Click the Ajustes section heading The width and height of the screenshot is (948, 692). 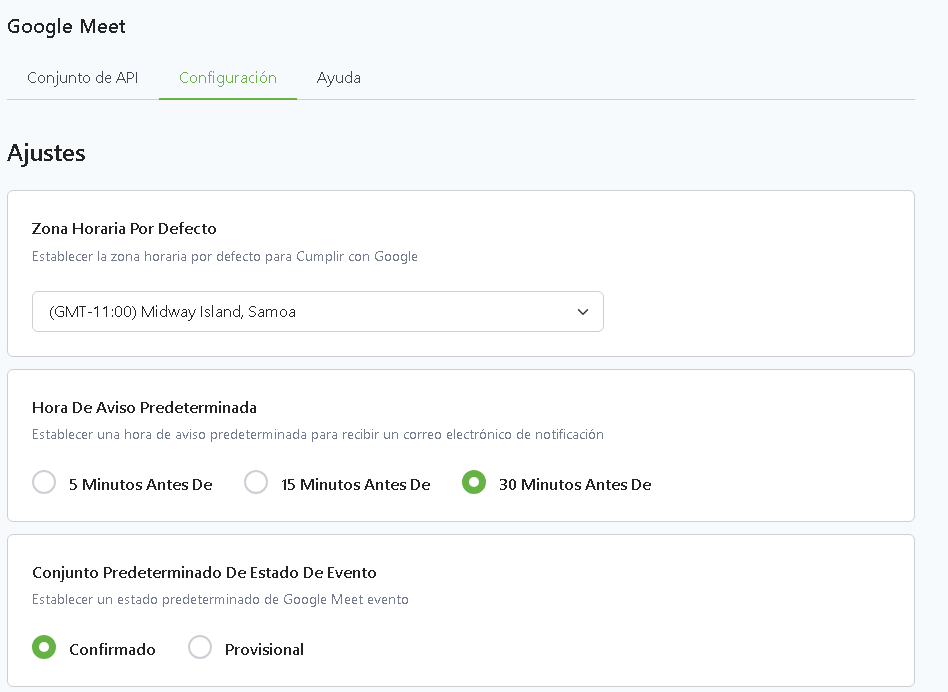pos(46,153)
